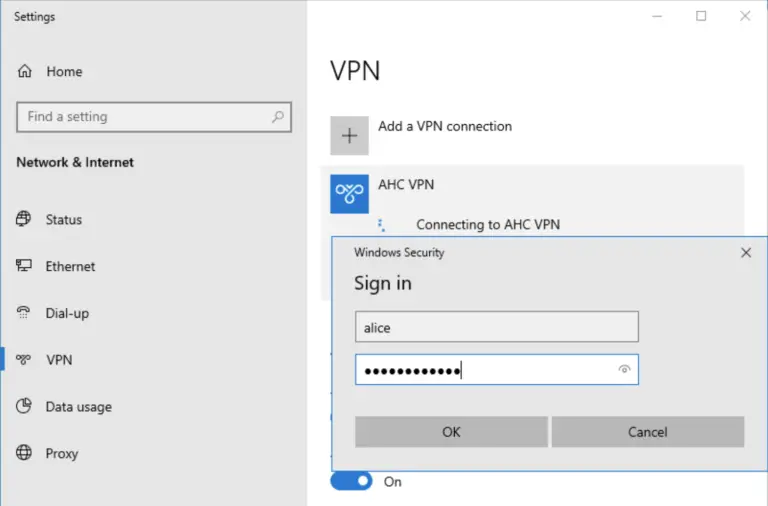Click the Ethernet monitor icon
768x506 pixels.
pos(24,265)
